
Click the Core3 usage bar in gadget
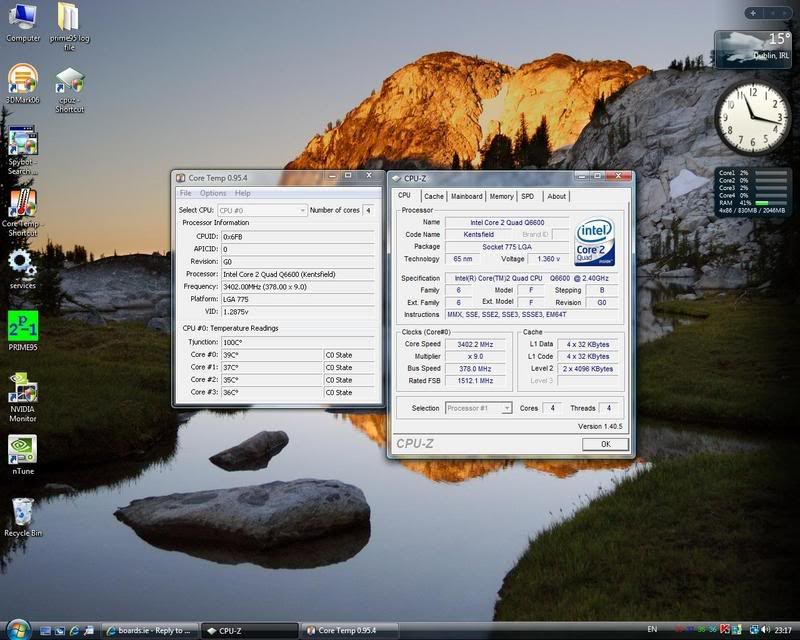click(771, 188)
